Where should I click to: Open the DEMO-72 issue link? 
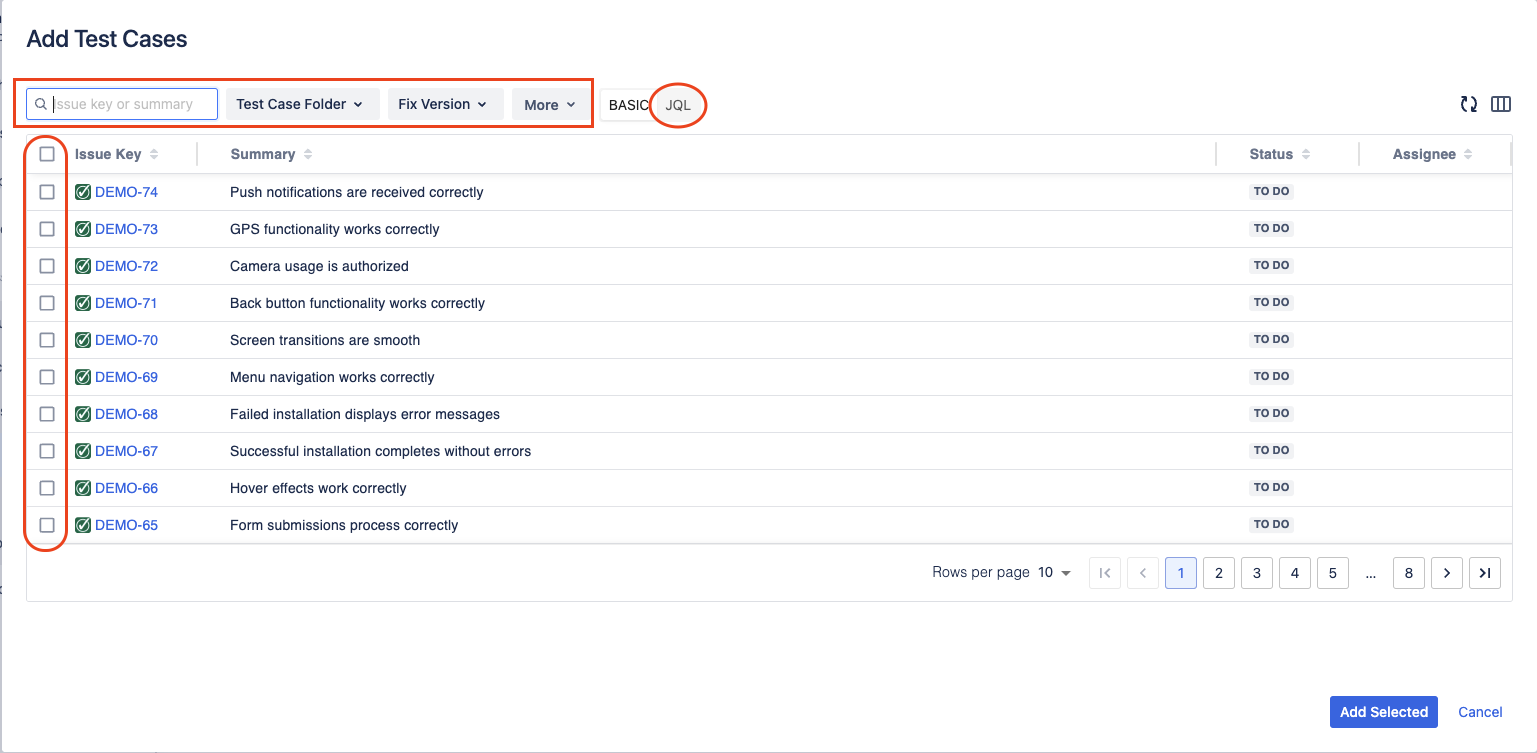[126, 266]
